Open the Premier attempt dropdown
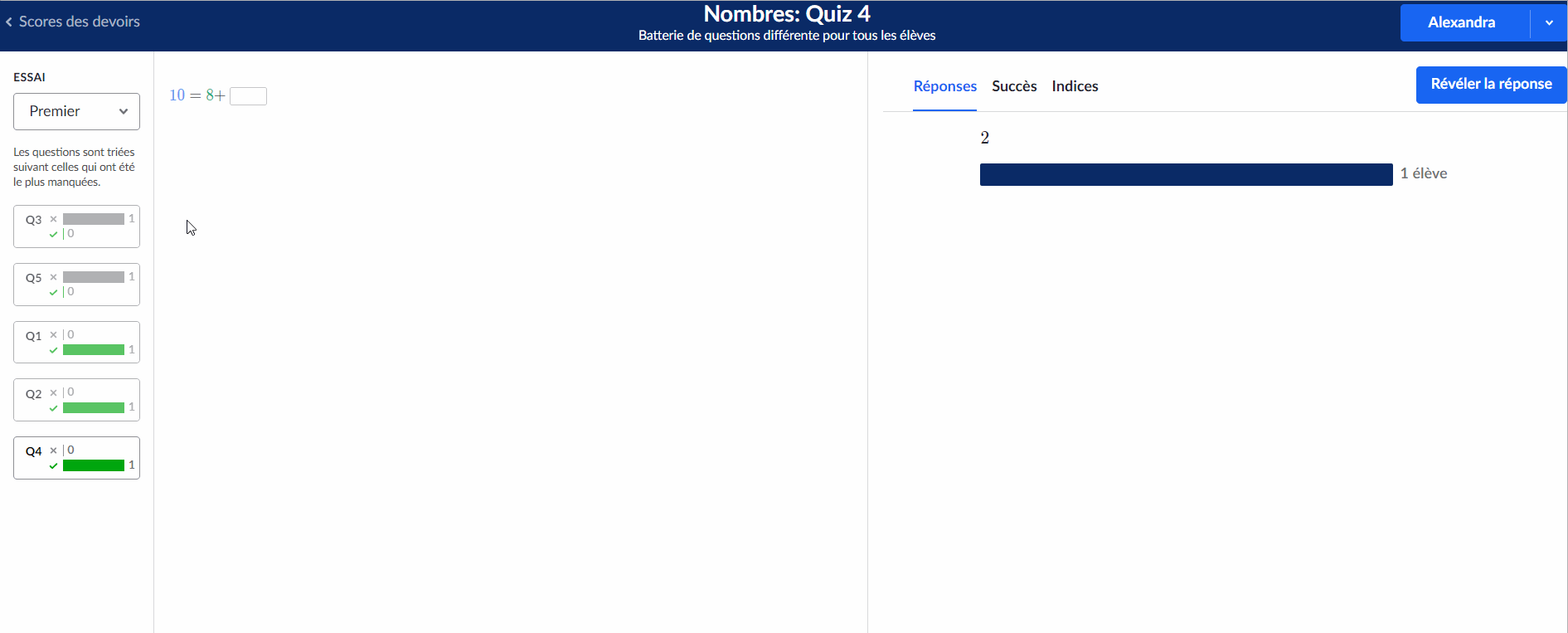The image size is (1568, 633). 76,111
